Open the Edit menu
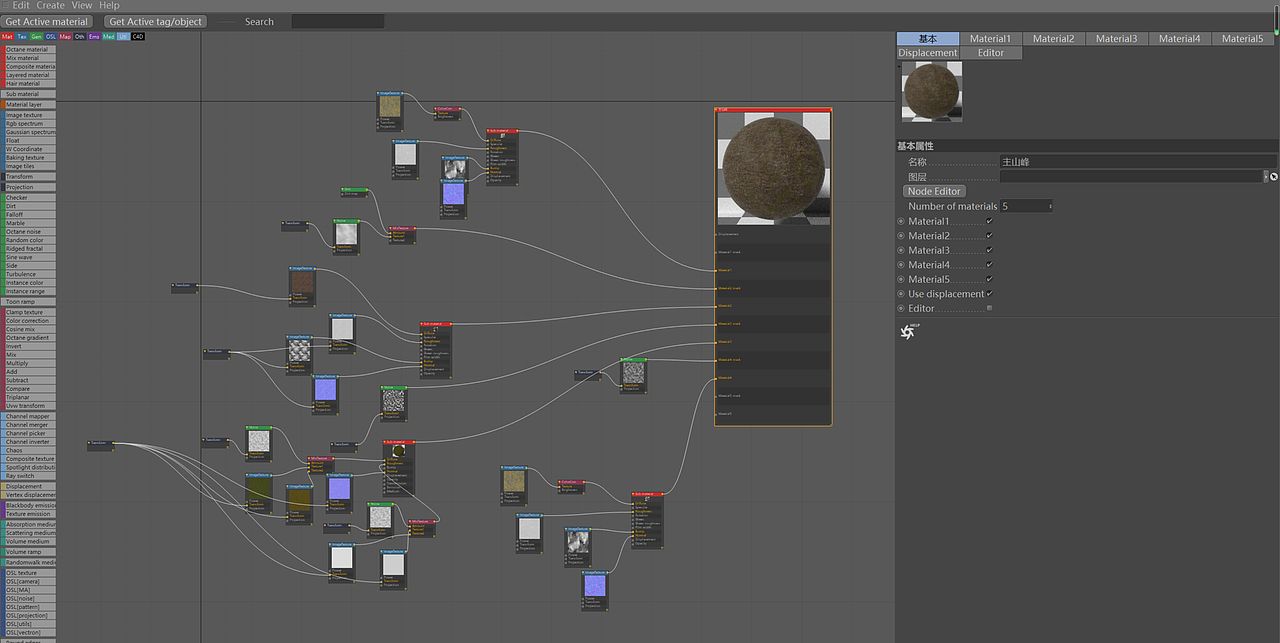1280x643 pixels. click(21, 5)
